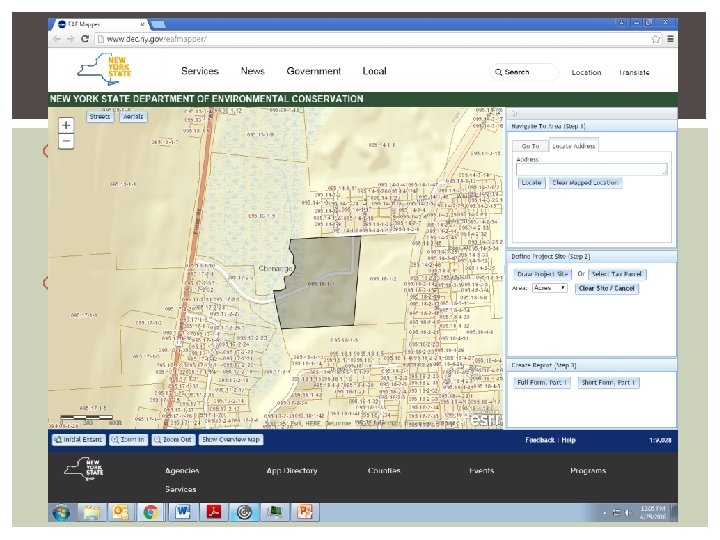Expand Navigate To Area (Step 1) header
Image resolution: width=720 pixels, height=540 pixels.
pos(591,126)
